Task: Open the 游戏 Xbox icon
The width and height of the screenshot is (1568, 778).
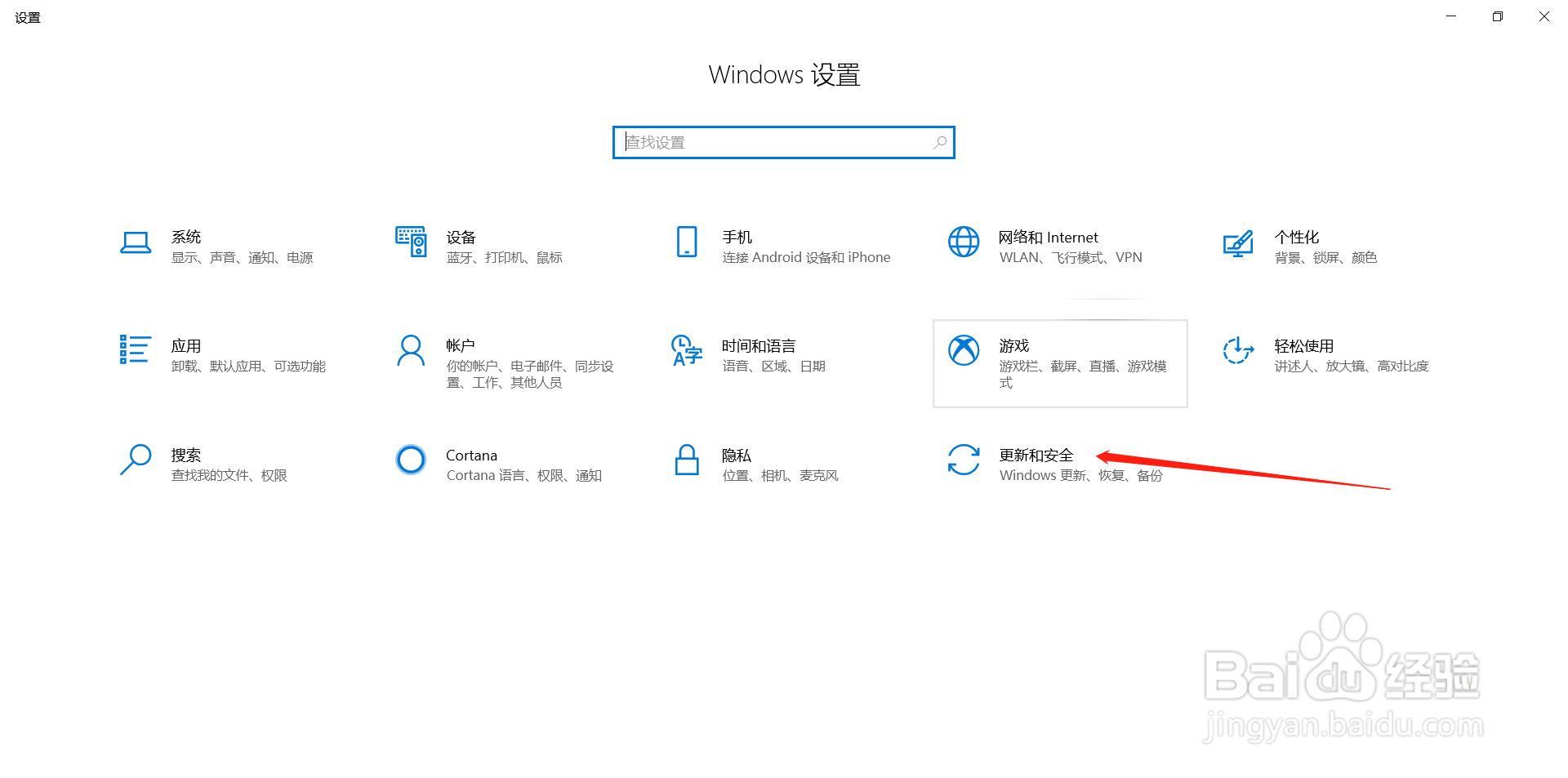Action: pos(964,350)
